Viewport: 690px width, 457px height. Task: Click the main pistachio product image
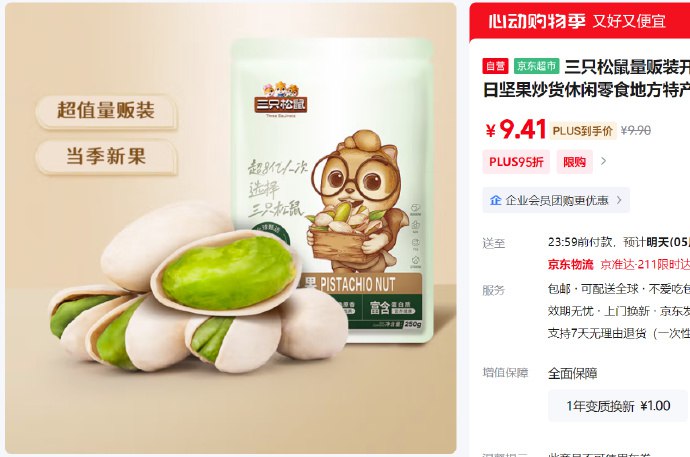(x=231, y=228)
